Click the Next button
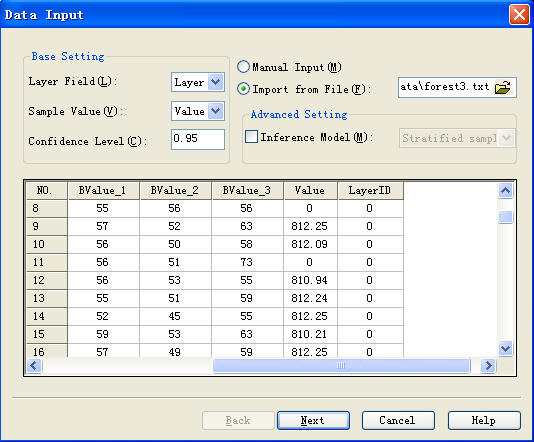Image resolution: width=534 pixels, height=442 pixels. [x=313, y=421]
